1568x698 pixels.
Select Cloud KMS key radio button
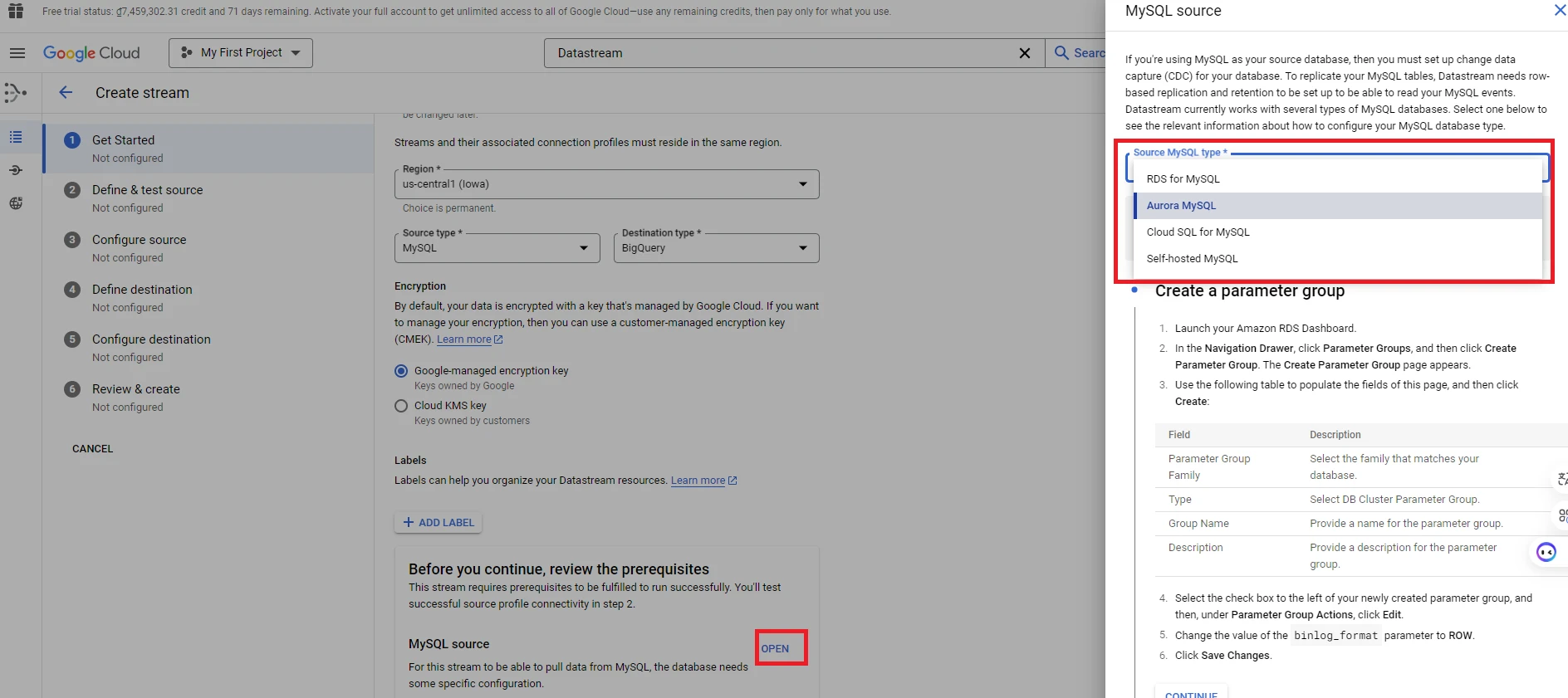(x=401, y=406)
